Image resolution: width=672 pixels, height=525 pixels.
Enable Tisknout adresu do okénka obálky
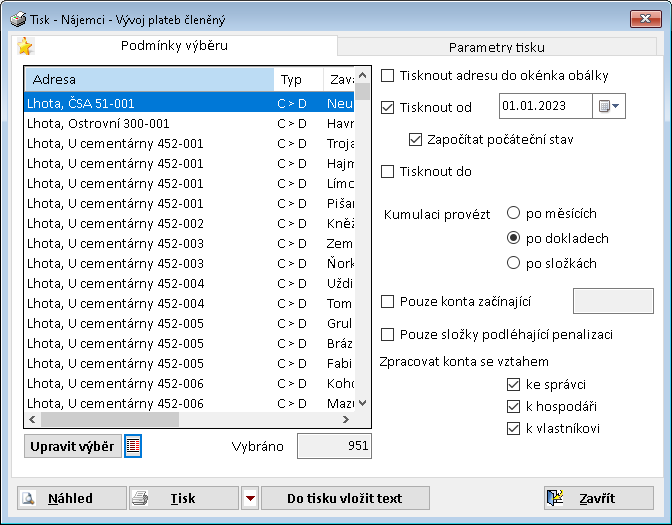pyautogui.click(x=388, y=76)
